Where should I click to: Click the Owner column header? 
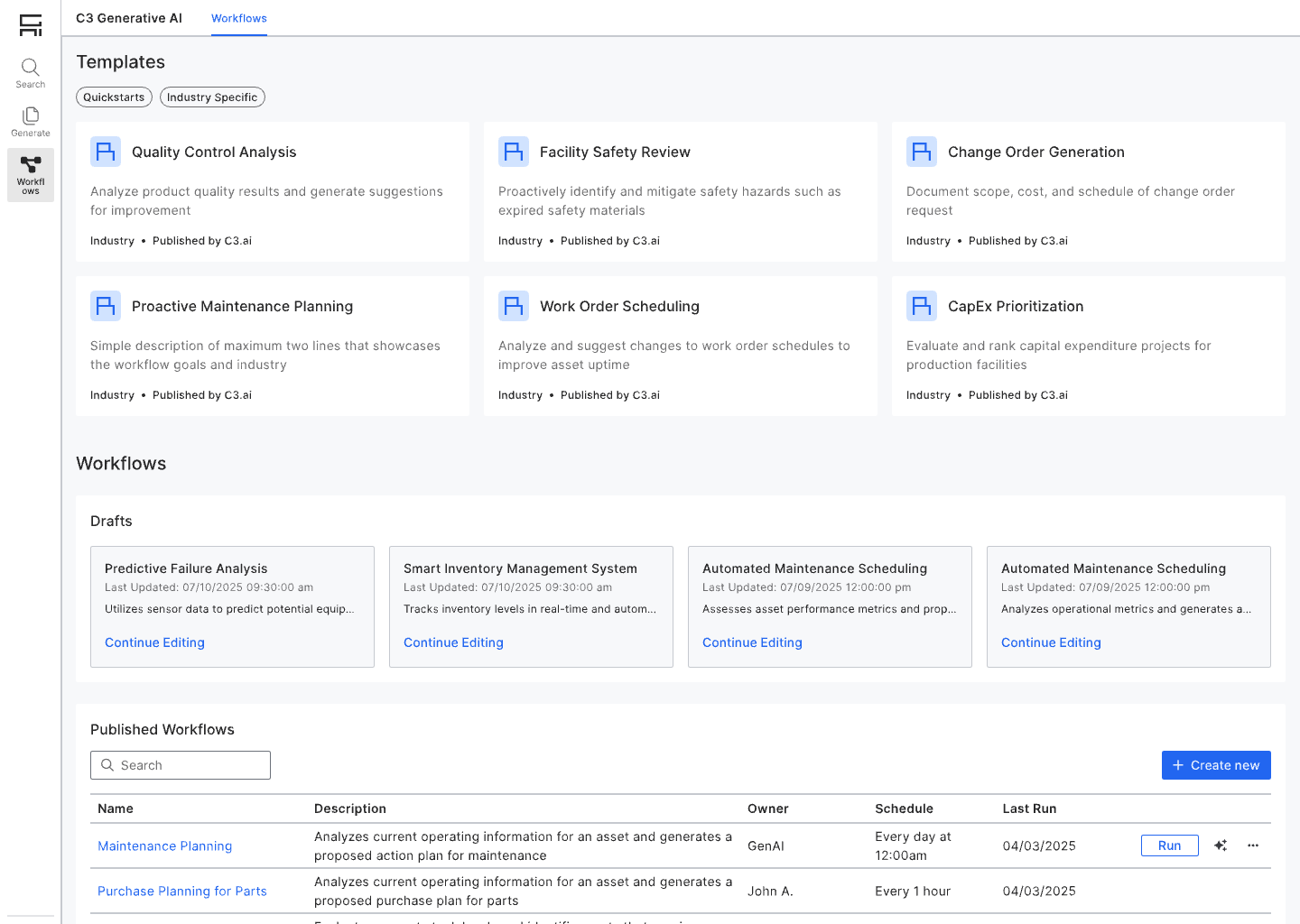click(x=768, y=808)
